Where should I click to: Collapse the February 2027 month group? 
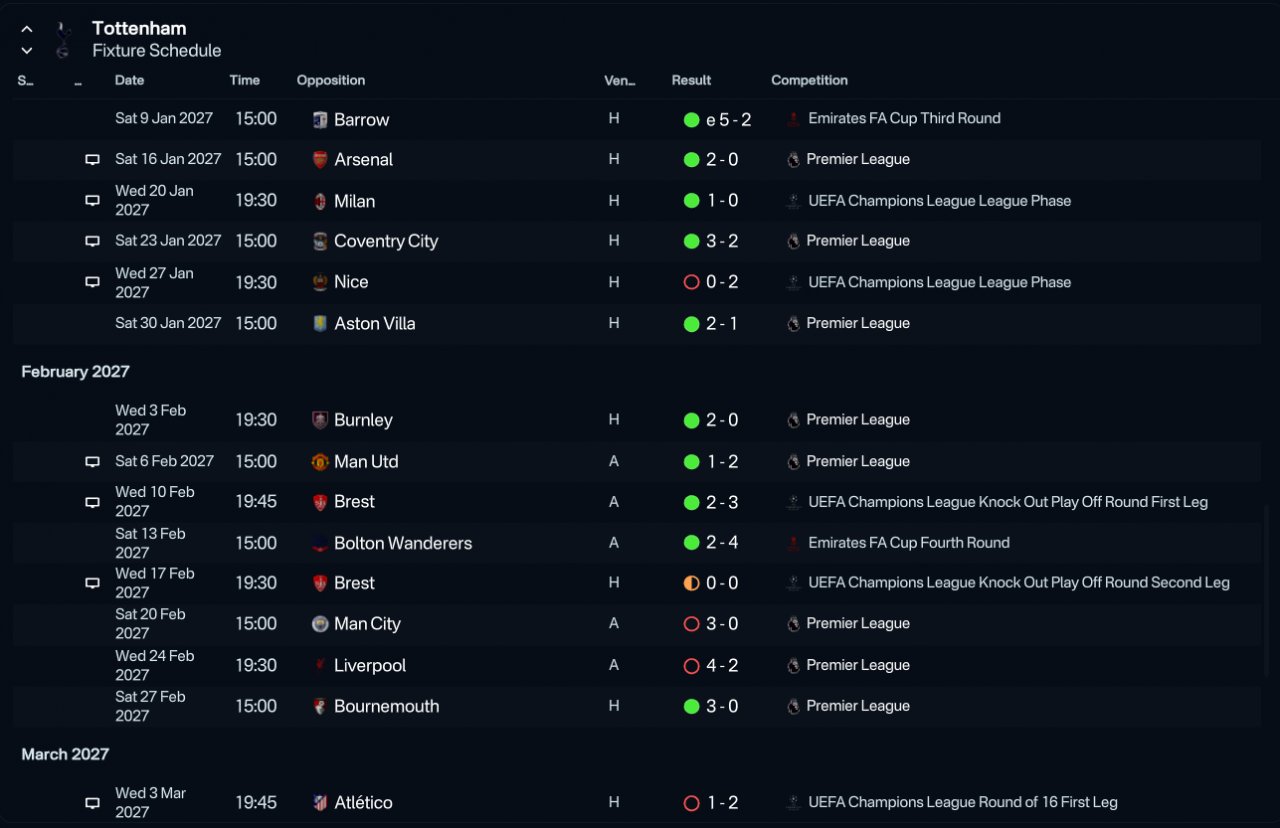[x=75, y=372]
